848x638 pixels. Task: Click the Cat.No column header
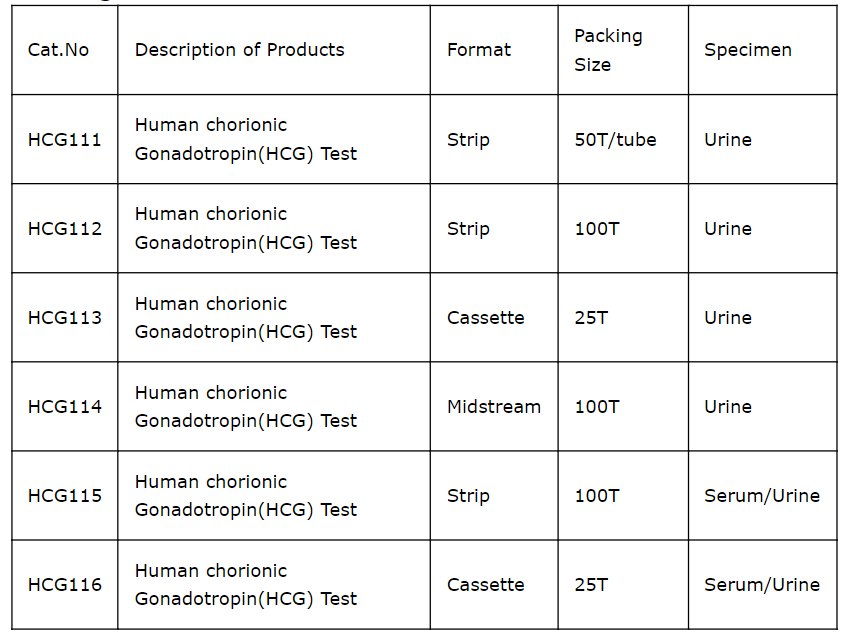coord(58,50)
